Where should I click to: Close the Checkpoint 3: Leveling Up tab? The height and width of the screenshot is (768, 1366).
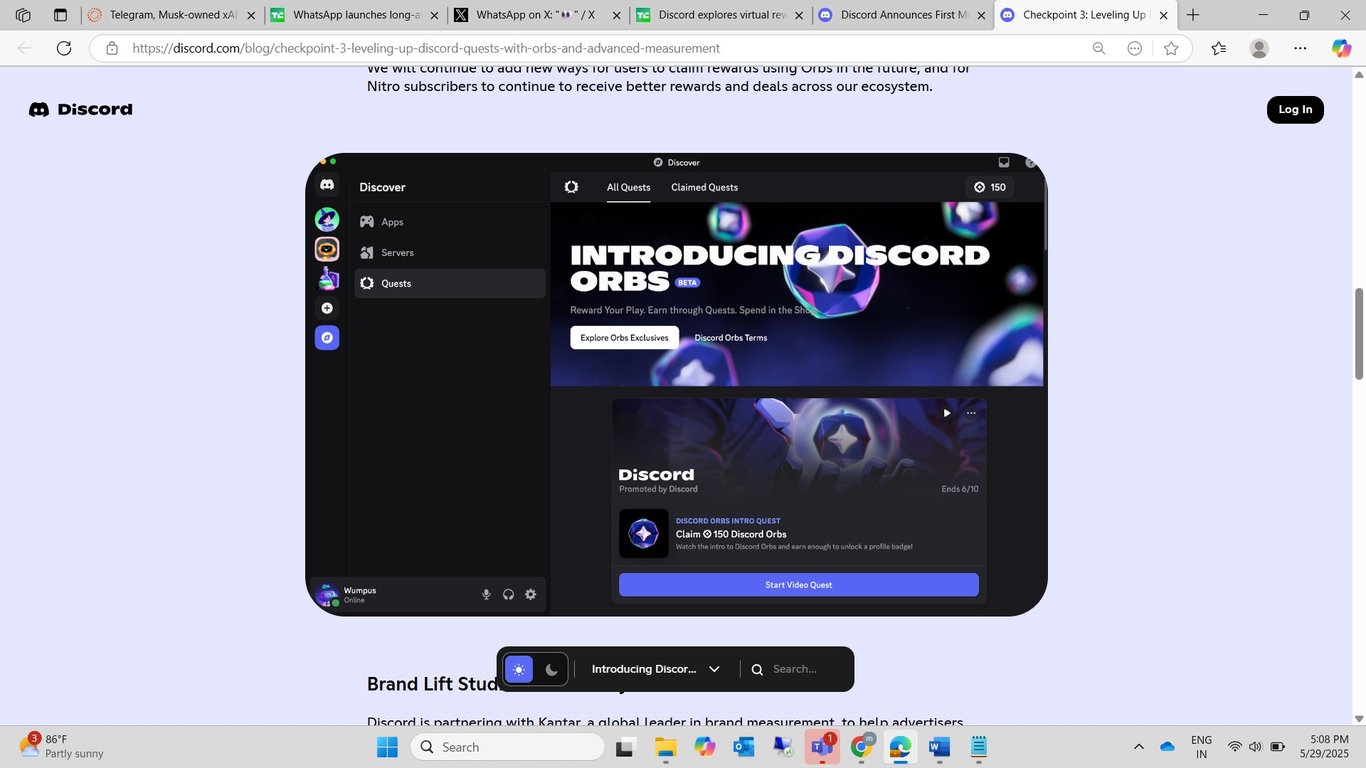(1163, 15)
